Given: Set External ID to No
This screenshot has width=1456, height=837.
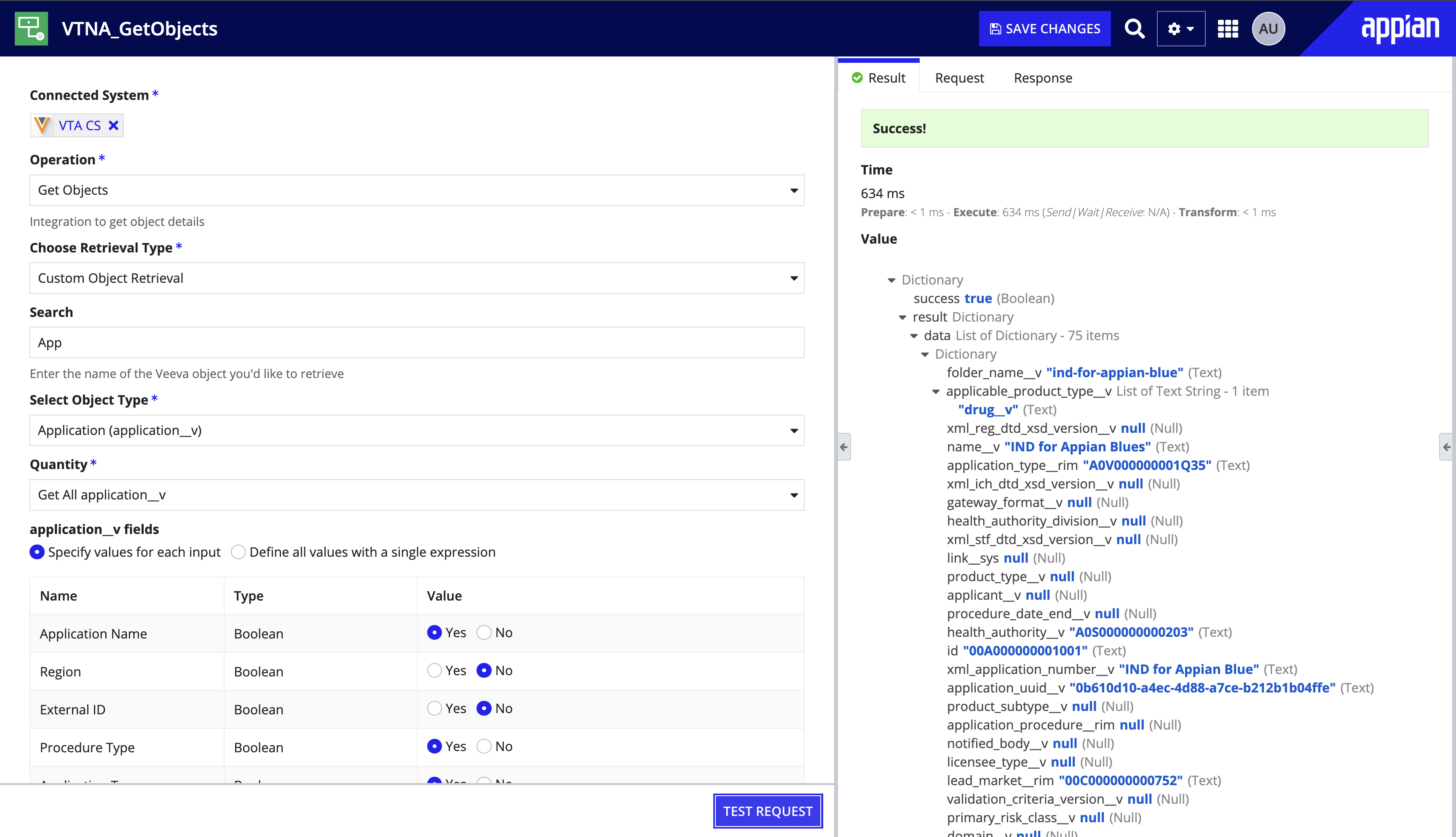Looking at the screenshot, I should 484,708.
